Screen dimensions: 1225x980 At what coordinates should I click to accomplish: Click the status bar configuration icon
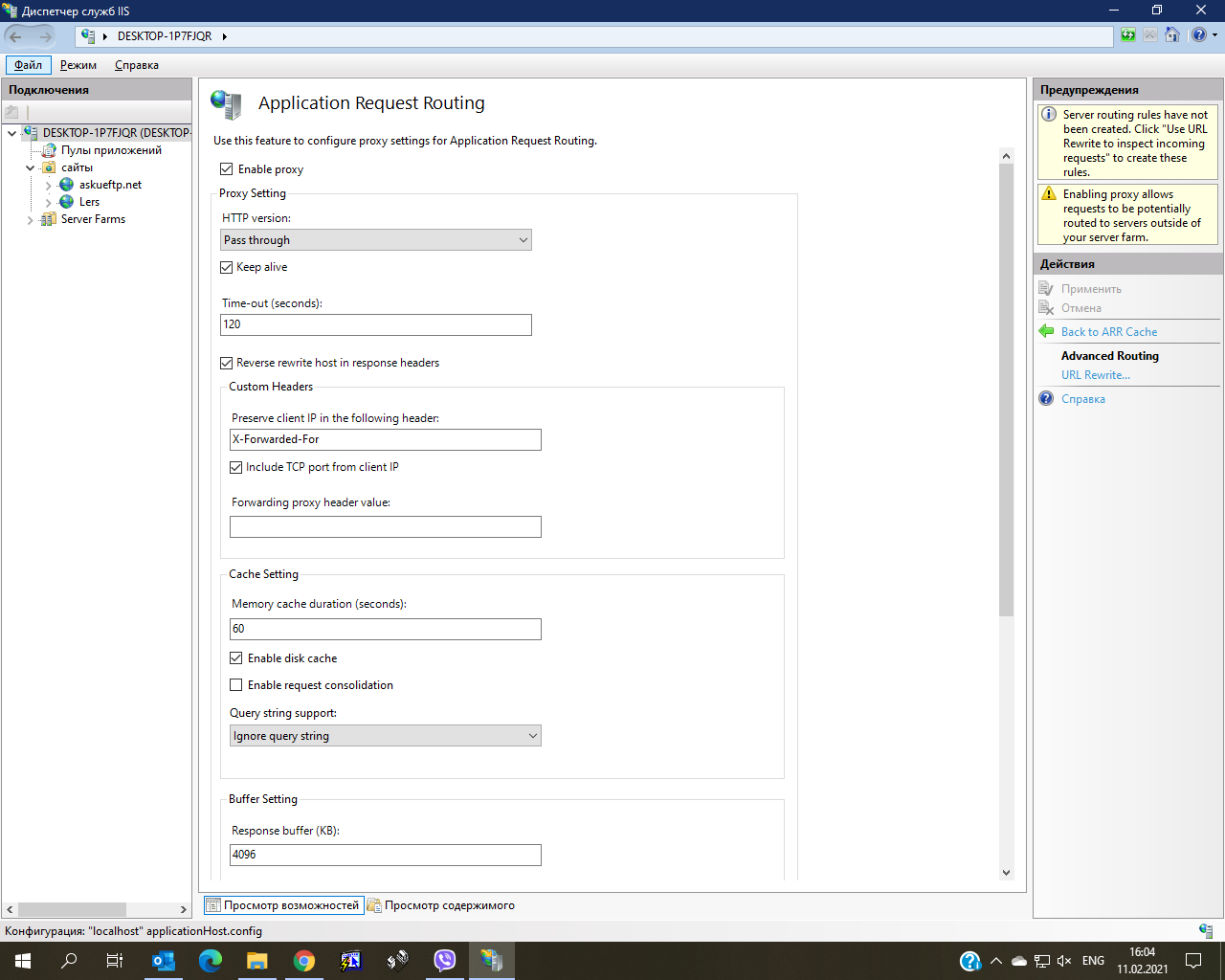pos(1206,930)
